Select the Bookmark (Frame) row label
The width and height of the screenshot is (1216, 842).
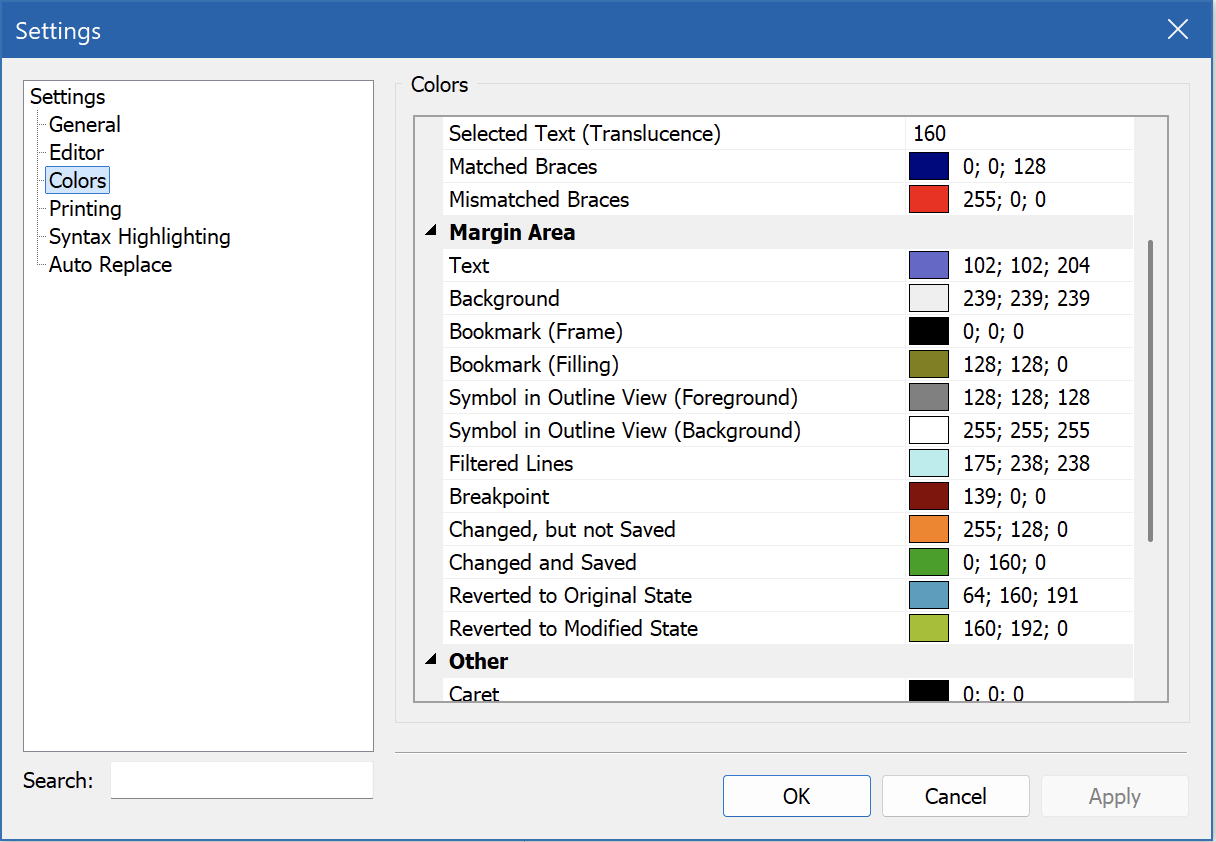coord(536,331)
